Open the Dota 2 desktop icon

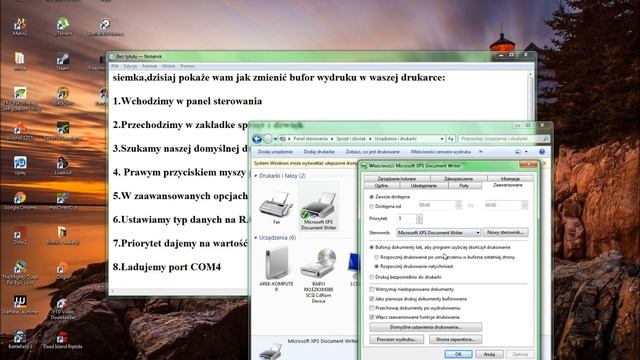(20, 235)
